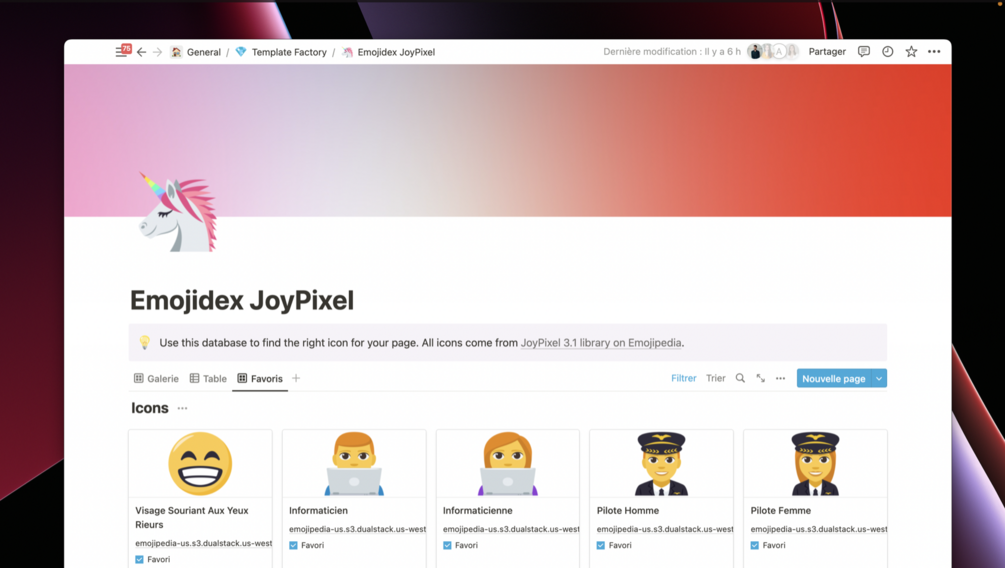Click the emojipedia URL under Informaticien
This screenshot has width=1005, height=568.
click(357, 529)
